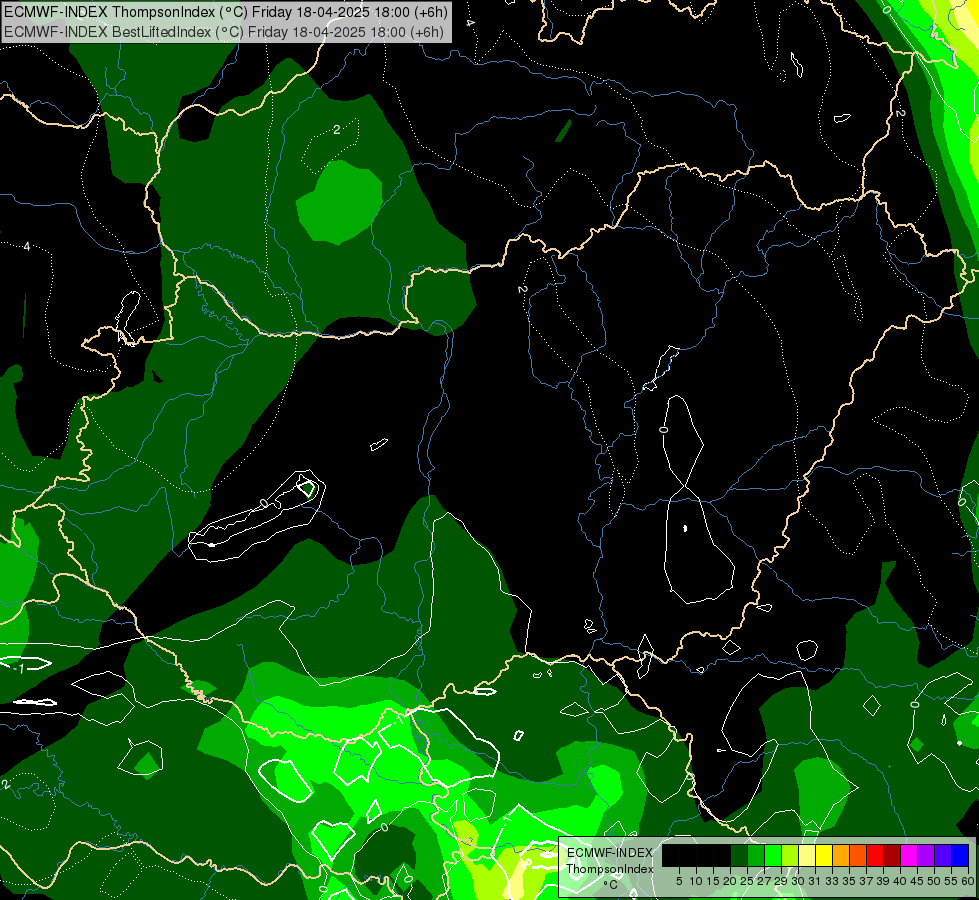Viewport: 979px width, 900px height.
Task: Click the dark red swatch between 39 and 40
Action: (x=892, y=855)
